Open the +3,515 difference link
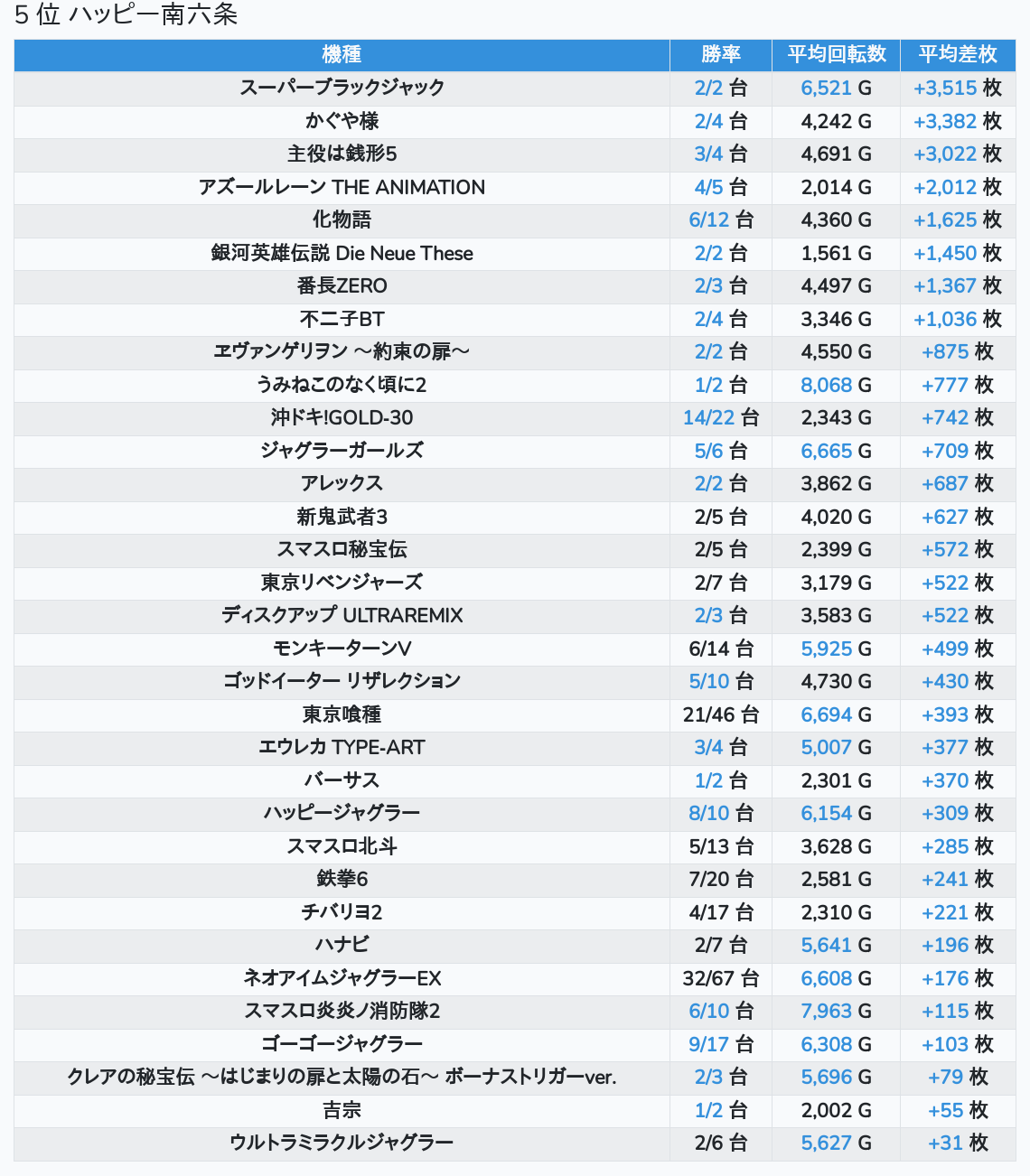The height and width of the screenshot is (1176, 1030). [945, 89]
